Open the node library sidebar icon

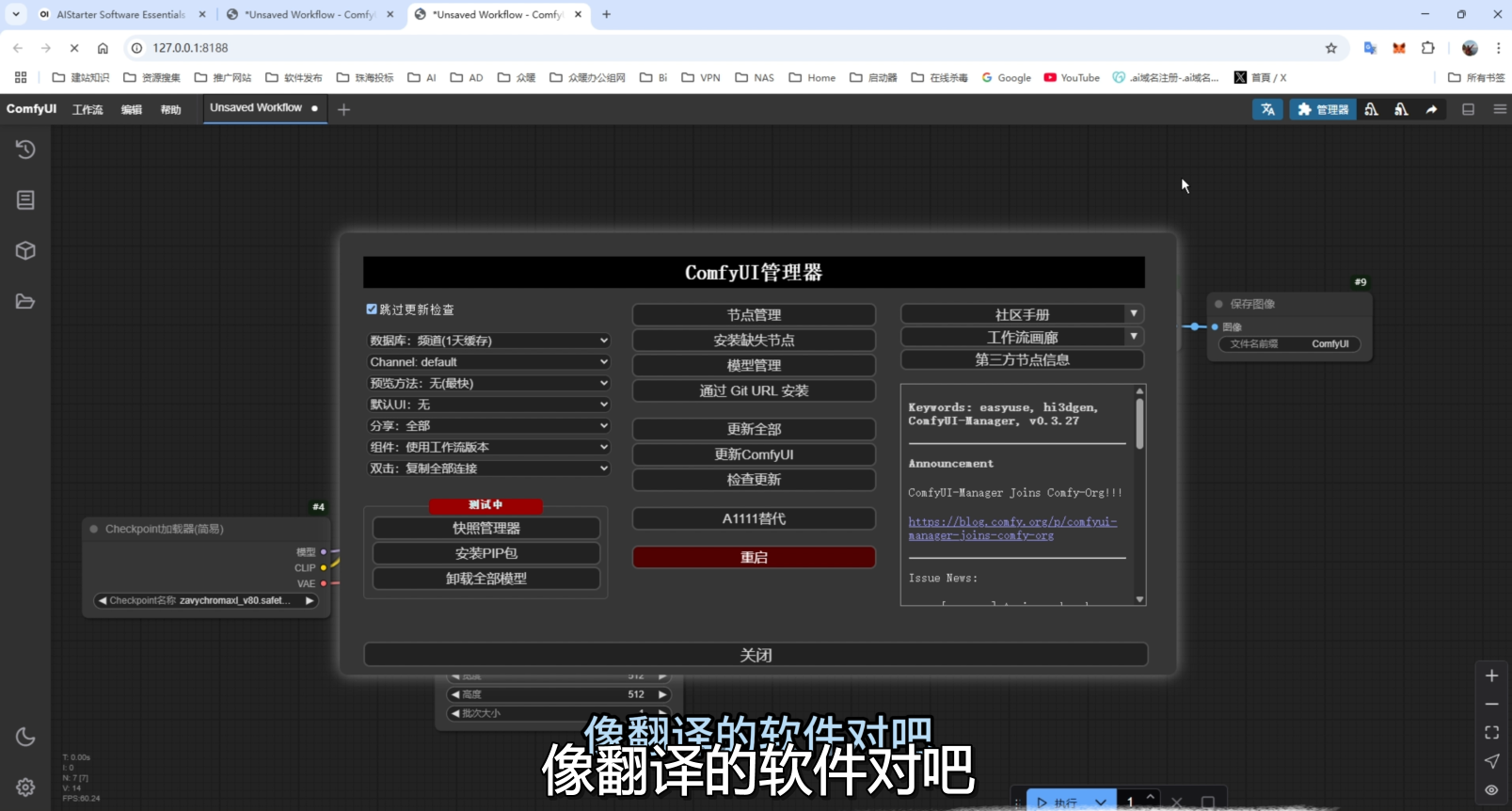click(x=25, y=199)
